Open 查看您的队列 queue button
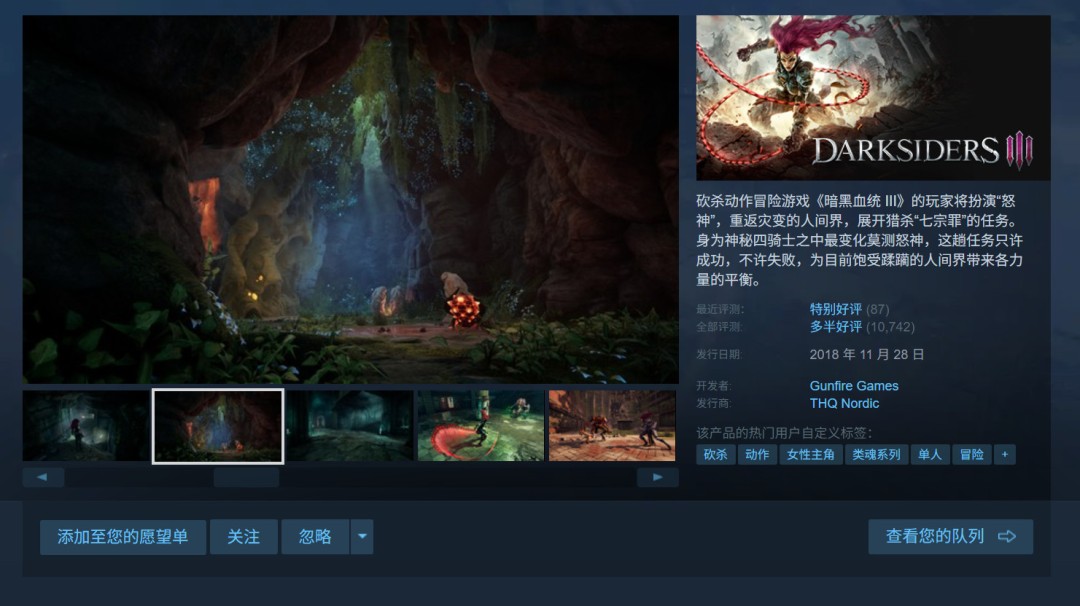 click(951, 536)
